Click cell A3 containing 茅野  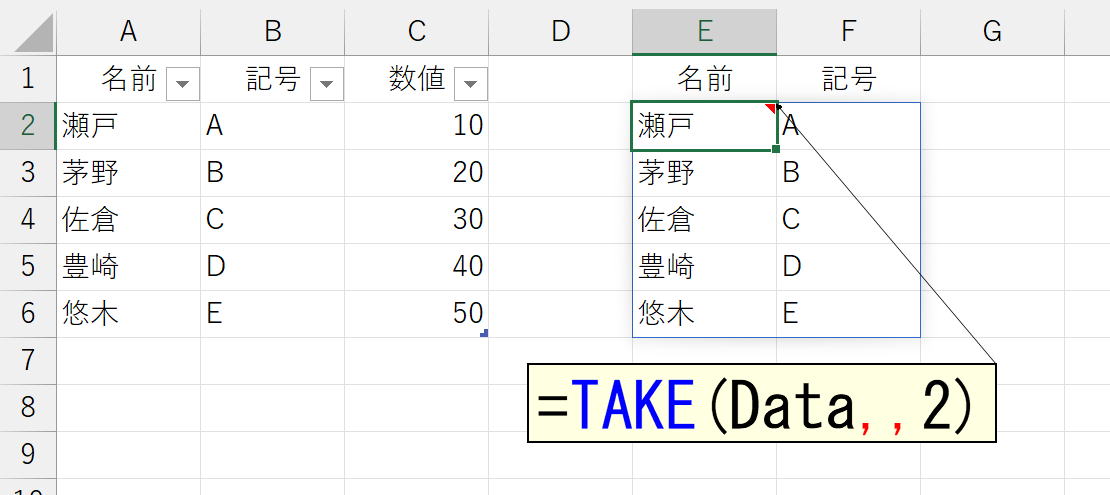tap(129, 173)
